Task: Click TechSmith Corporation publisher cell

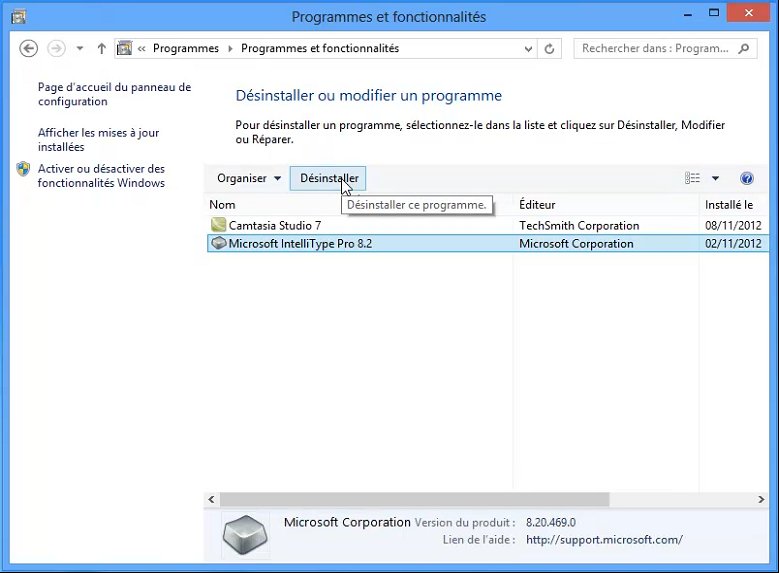Action: point(579,225)
